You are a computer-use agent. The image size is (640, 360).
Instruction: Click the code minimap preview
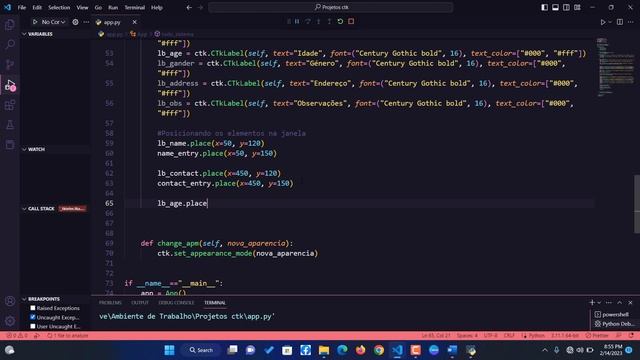click(x=616, y=68)
